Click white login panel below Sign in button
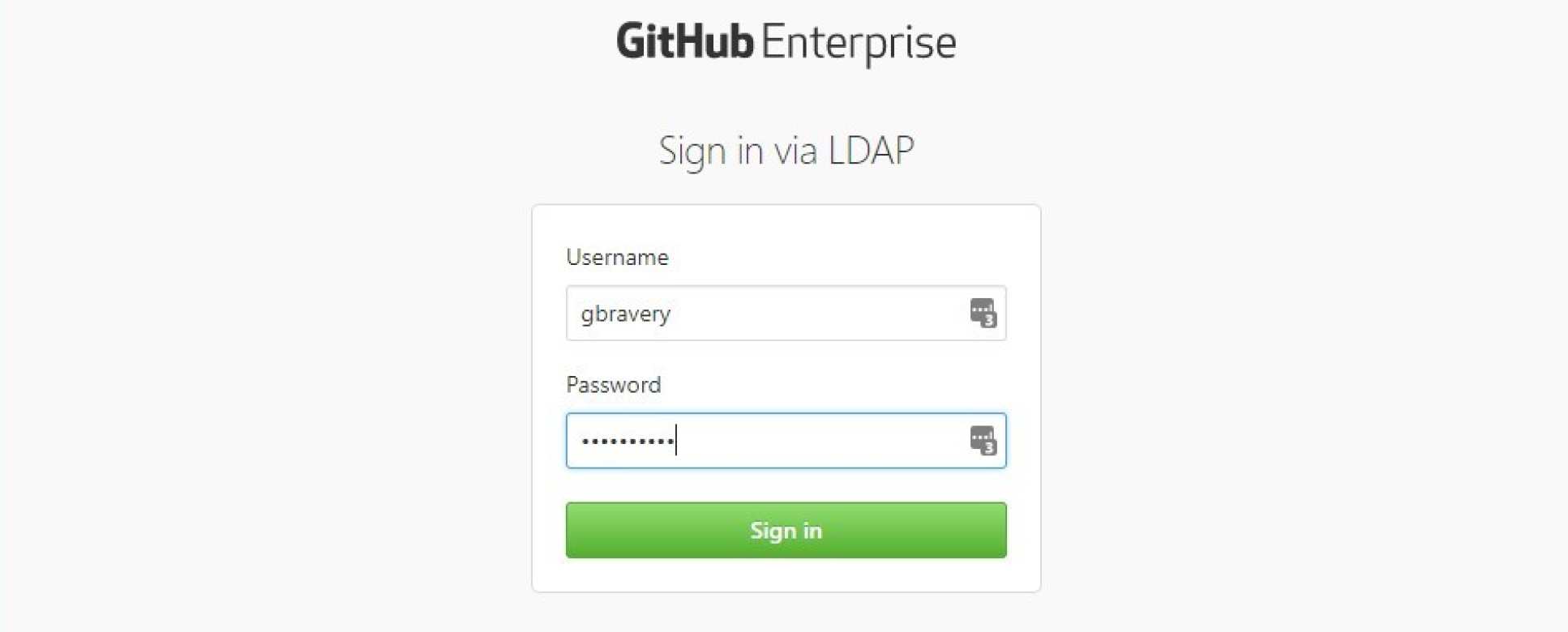 point(786,574)
